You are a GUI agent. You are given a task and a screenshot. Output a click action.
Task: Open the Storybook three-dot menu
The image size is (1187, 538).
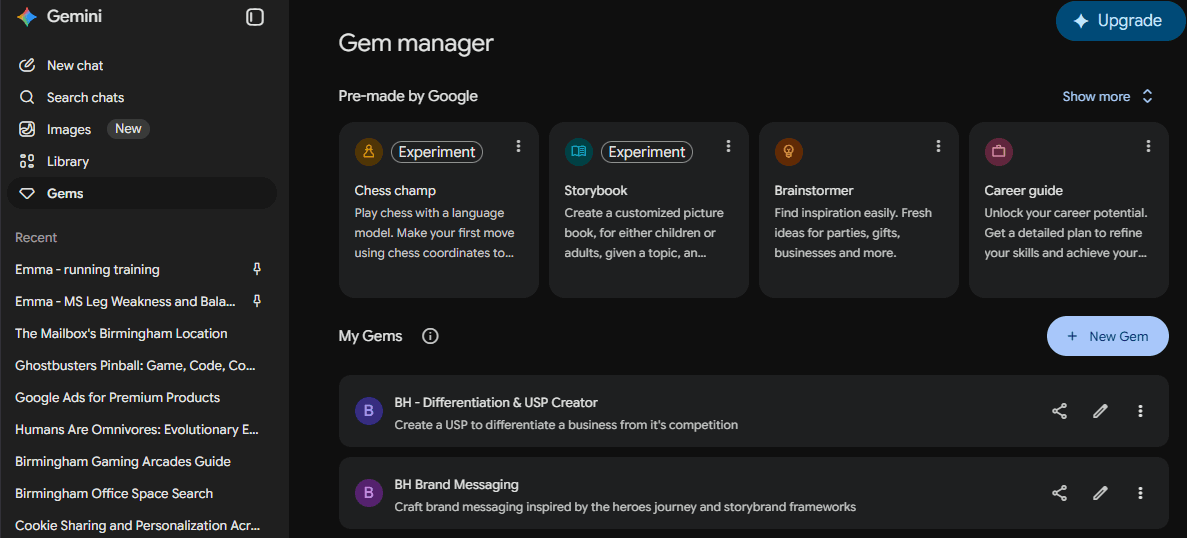(x=728, y=146)
